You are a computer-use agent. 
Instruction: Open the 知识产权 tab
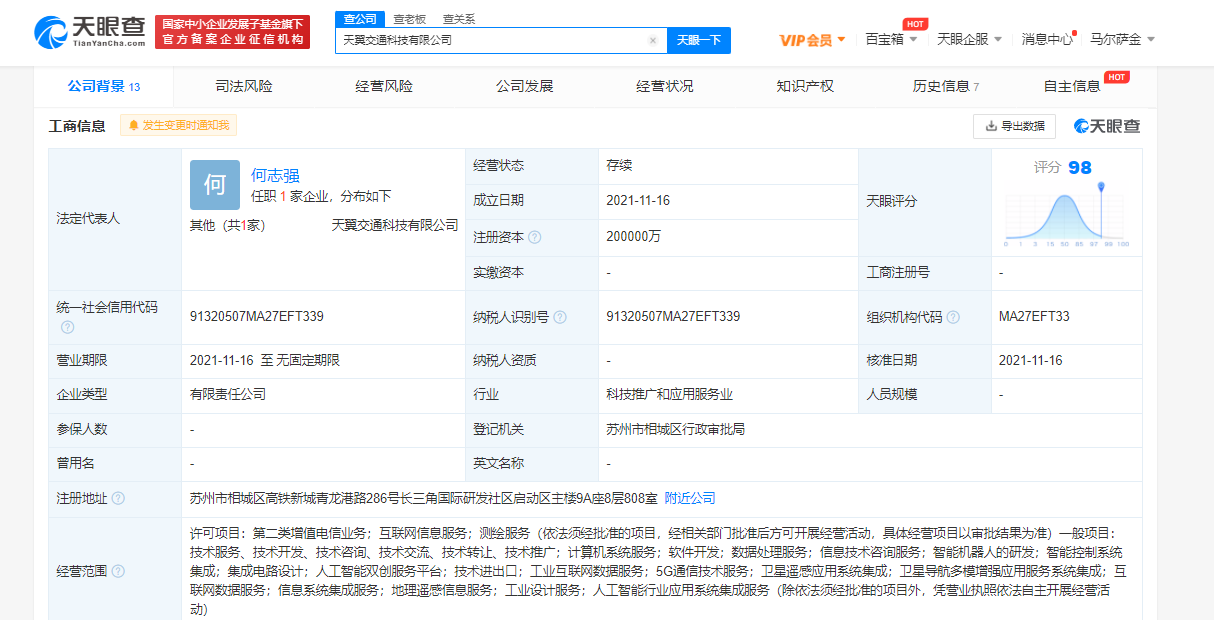tap(805, 87)
